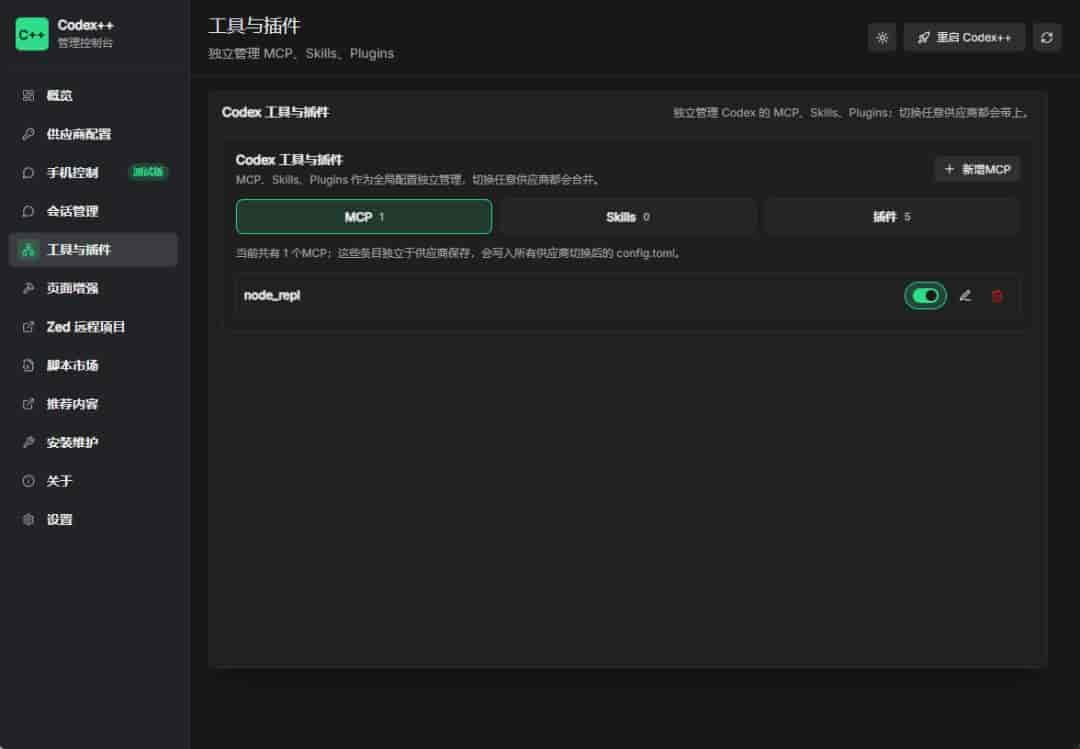The width and height of the screenshot is (1080, 749).
Task: Switch to the Skills tab
Action: click(x=627, y=217)
